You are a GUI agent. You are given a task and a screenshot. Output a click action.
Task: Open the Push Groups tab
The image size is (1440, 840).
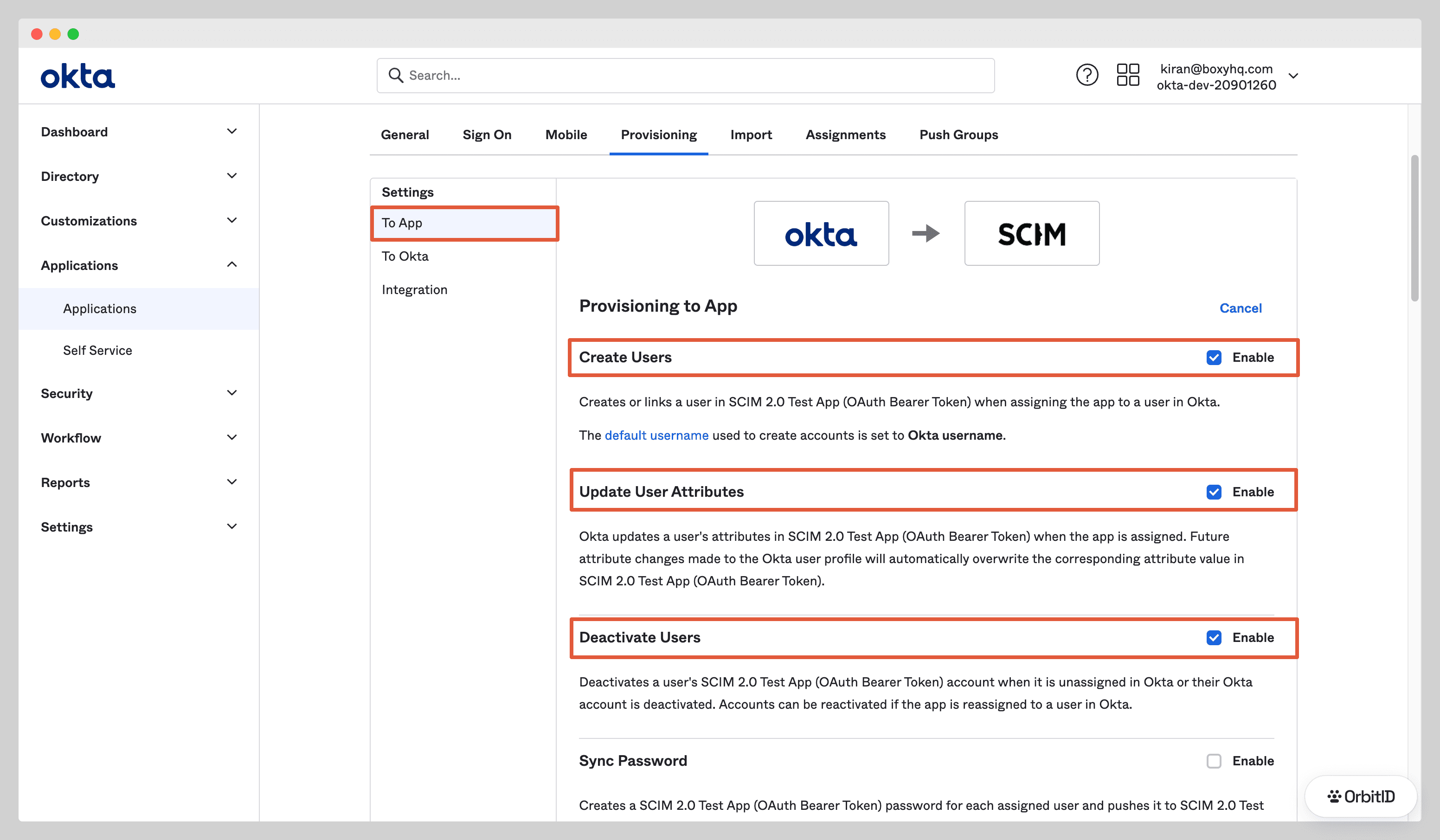pos(958,135)
